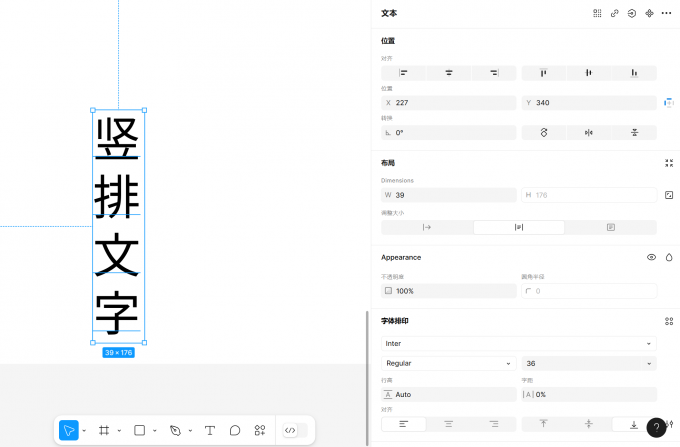Open text styles four-dot icon
Viewport: 680px width, 447px height.
(669, 321)
